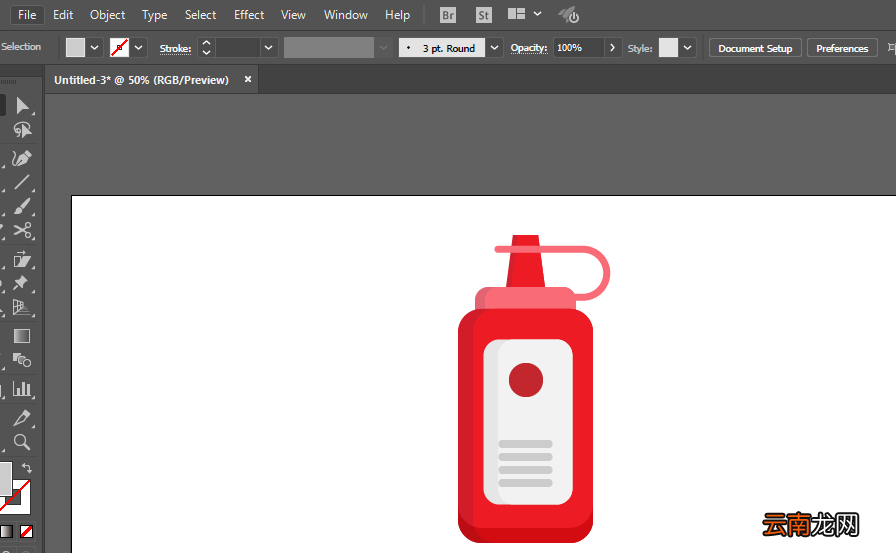This screenshot has width=896, height=553.
Task: Click the underlined Opacity label
Action: (529, 49)
